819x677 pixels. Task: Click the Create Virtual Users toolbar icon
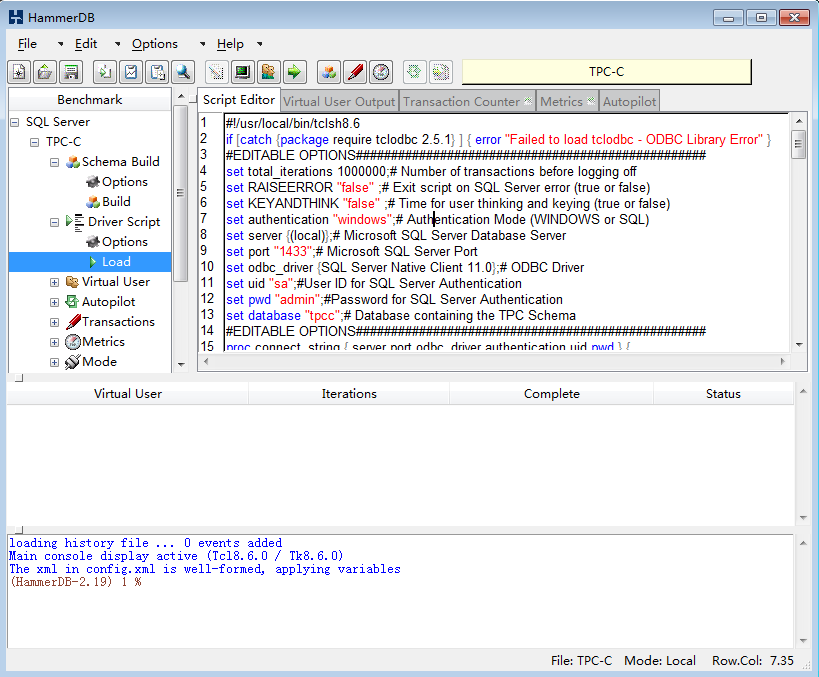[x=268, y=72]
